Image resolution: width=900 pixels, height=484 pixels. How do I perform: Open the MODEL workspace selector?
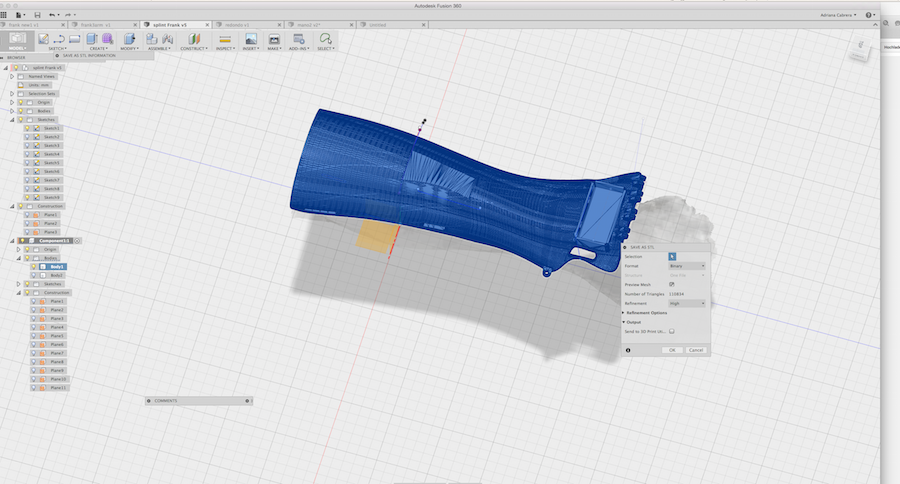point(17,41)
